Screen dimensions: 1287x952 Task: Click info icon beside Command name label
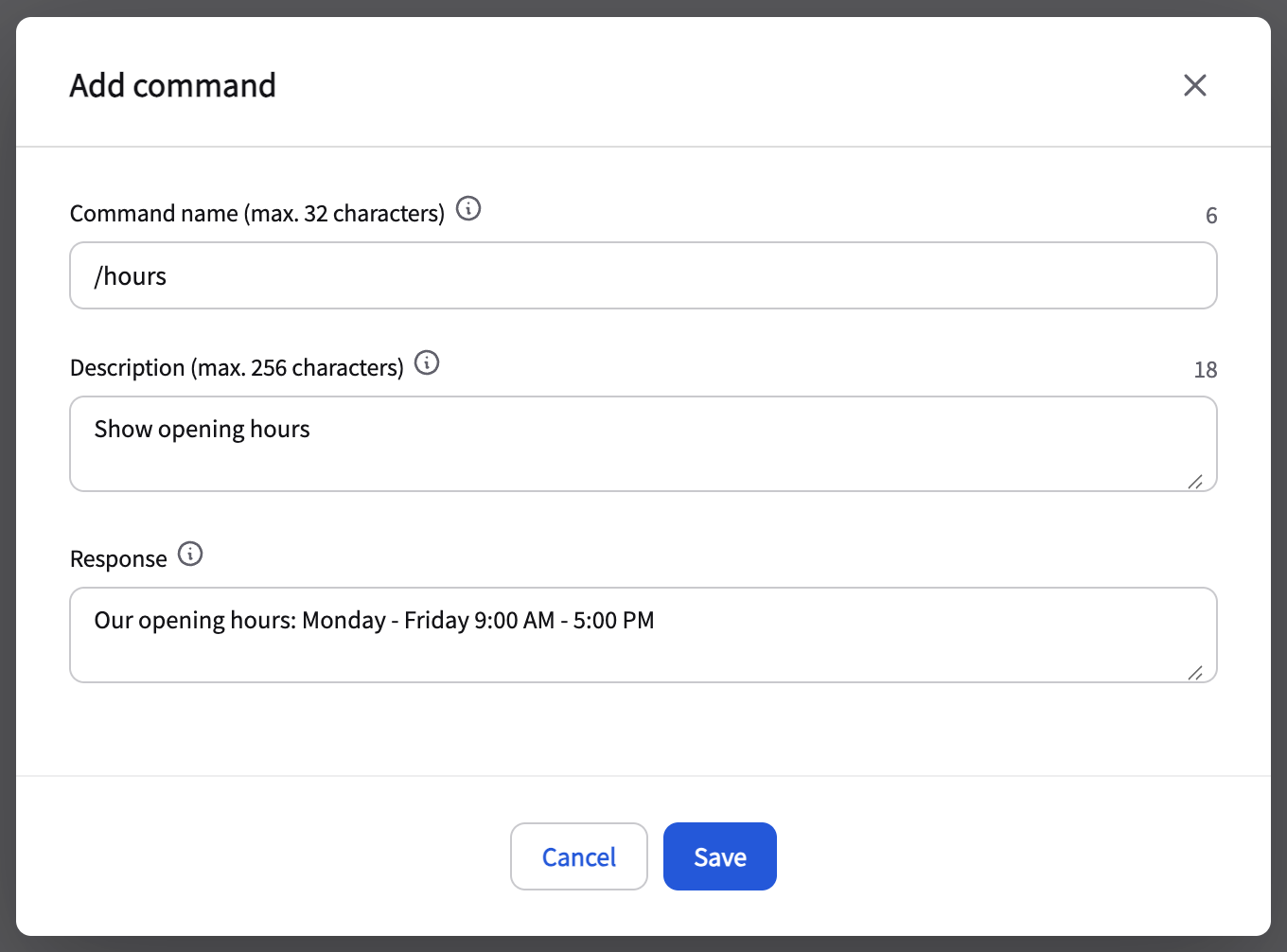[x=468, y=208]
